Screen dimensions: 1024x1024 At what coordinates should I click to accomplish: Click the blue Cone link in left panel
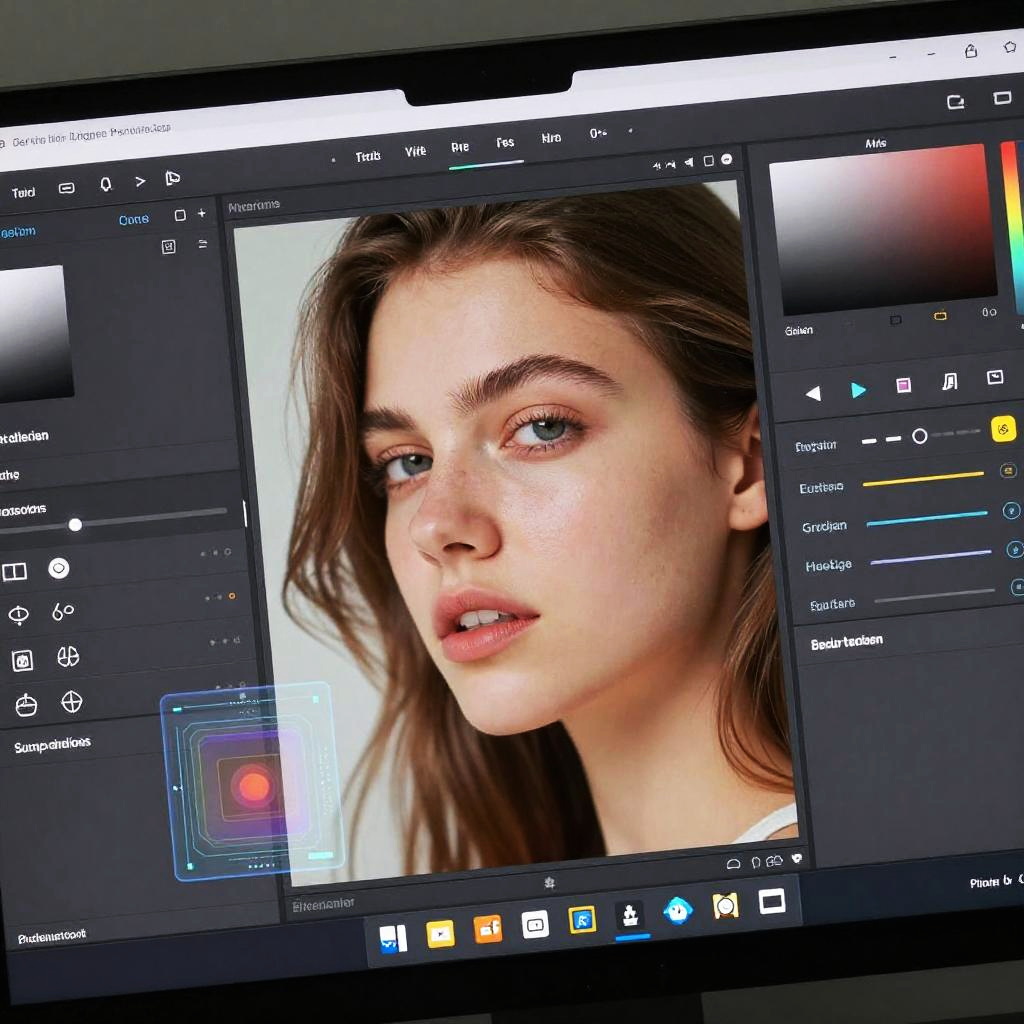[133, 220]
